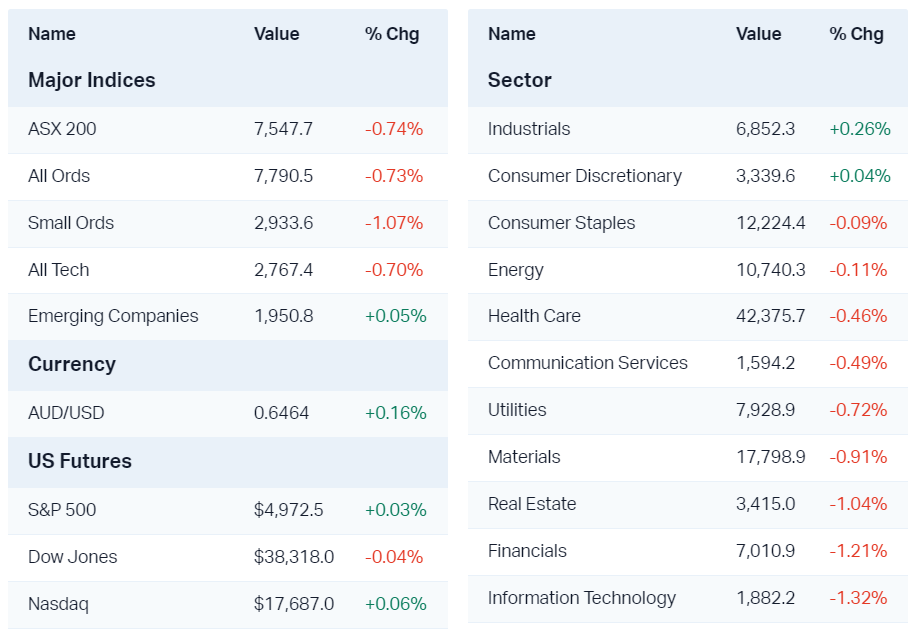Image resolution: width=914 pixels, height=638 pixels.
Task: Click the Sector table % Chg header
Action: point(856,34)
